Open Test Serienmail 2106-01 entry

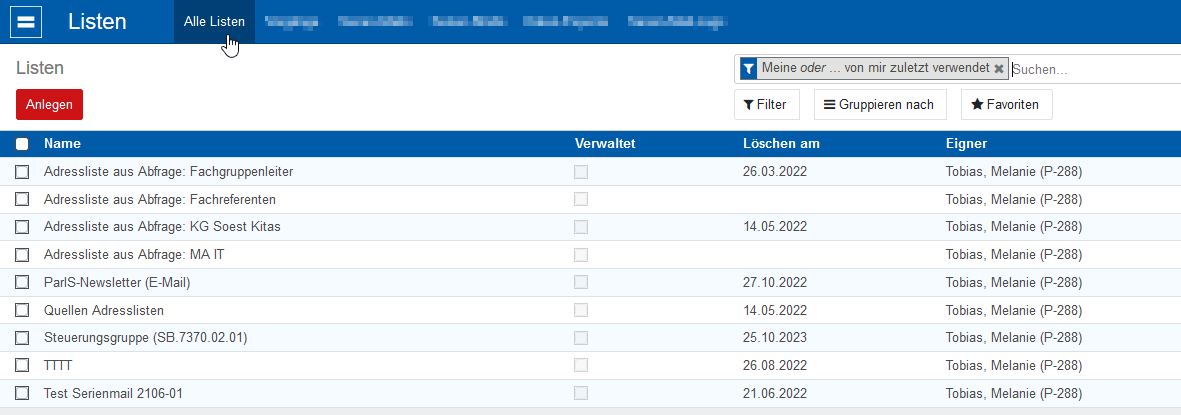click(113, 394)
